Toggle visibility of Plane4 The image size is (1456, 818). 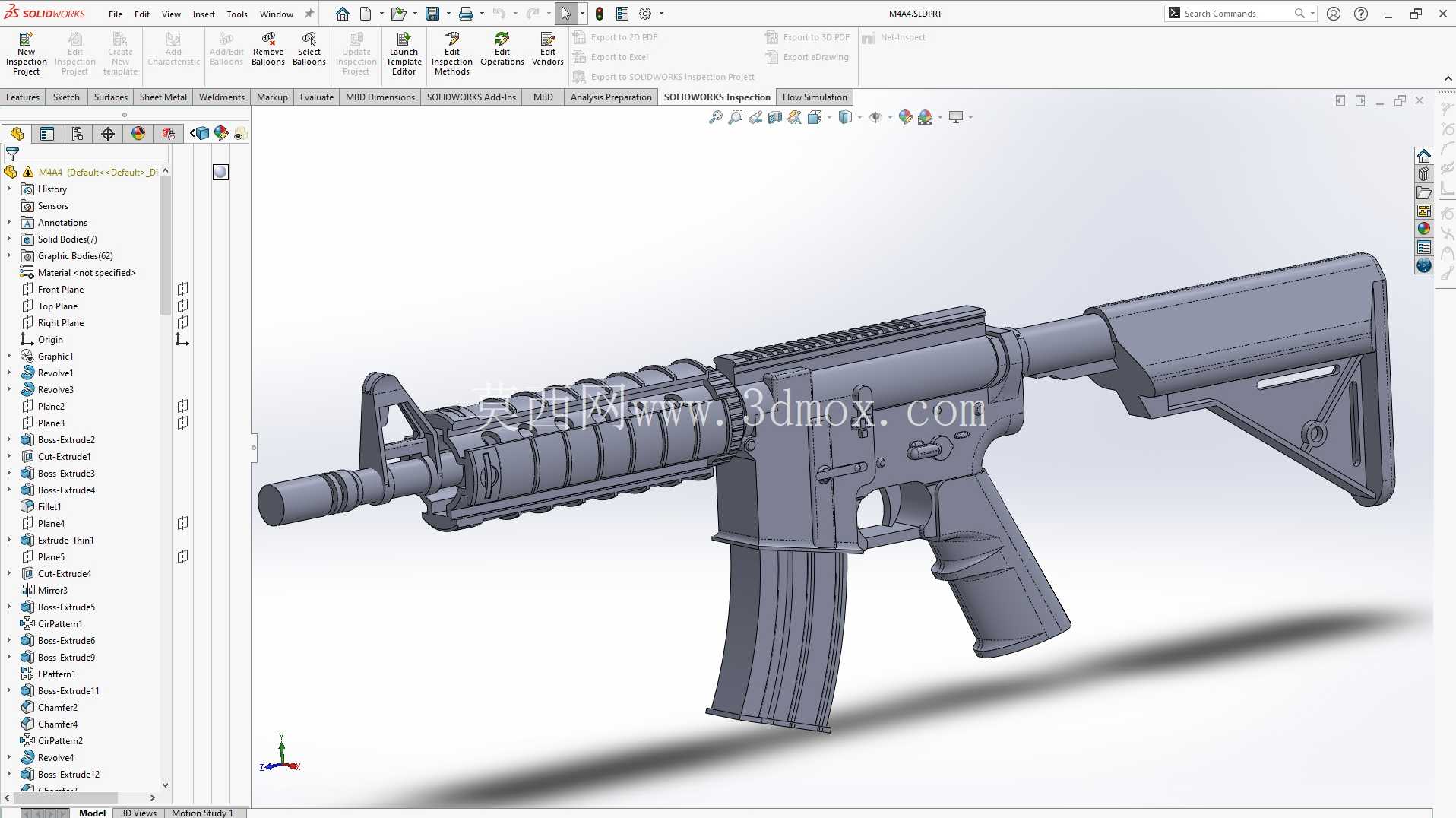(182, 523)
